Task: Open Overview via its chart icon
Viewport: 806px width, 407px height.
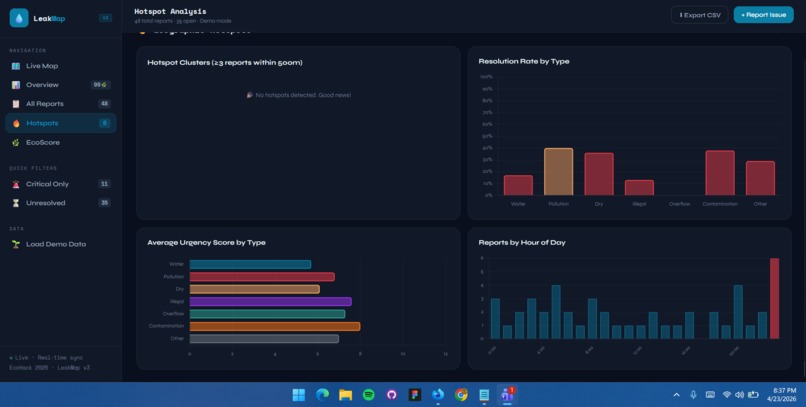Action: pyautogui.click(x=16, y=85)
